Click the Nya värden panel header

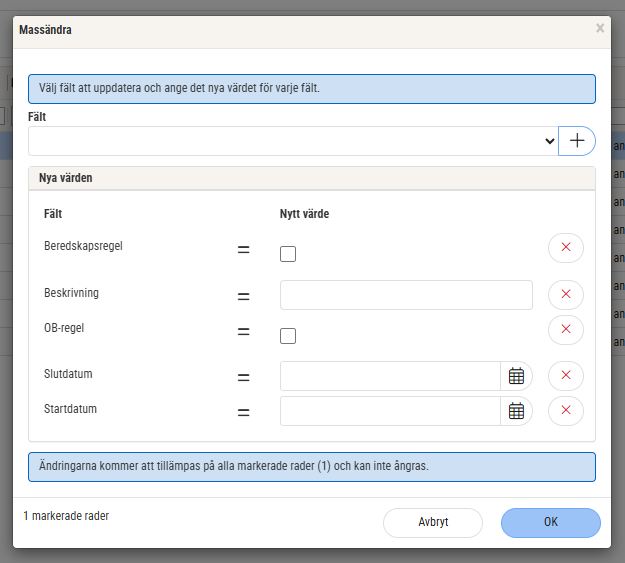[x=311, y=177]
